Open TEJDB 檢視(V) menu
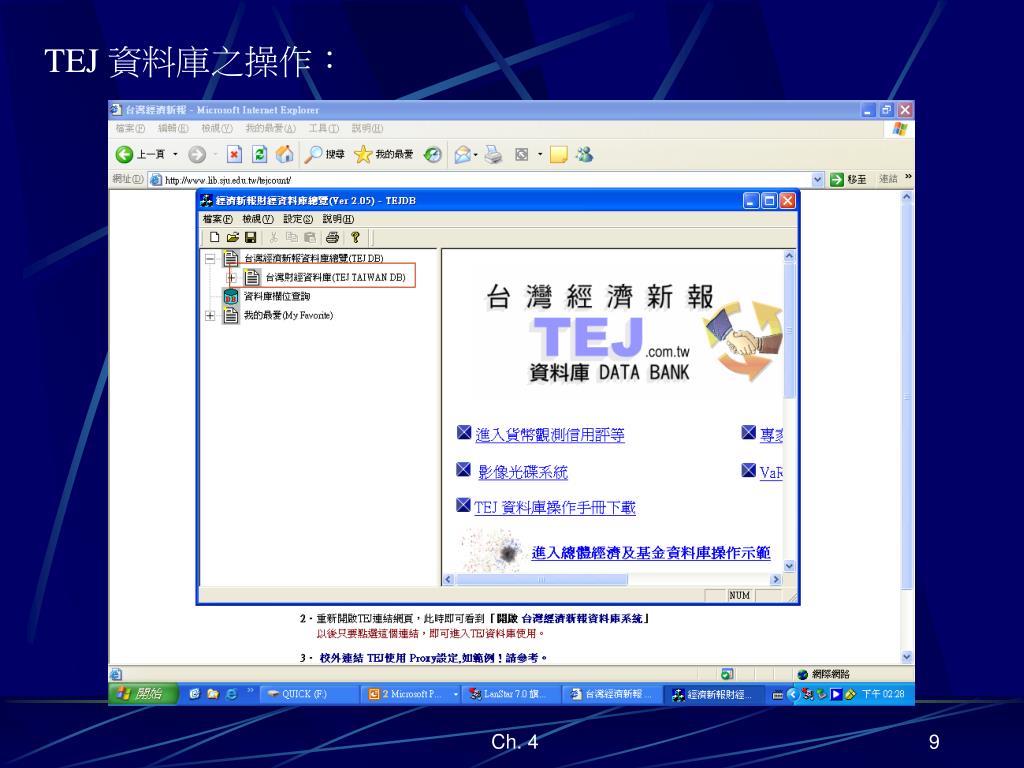The height and width of the screenshot is (768, 1024). 257,219
